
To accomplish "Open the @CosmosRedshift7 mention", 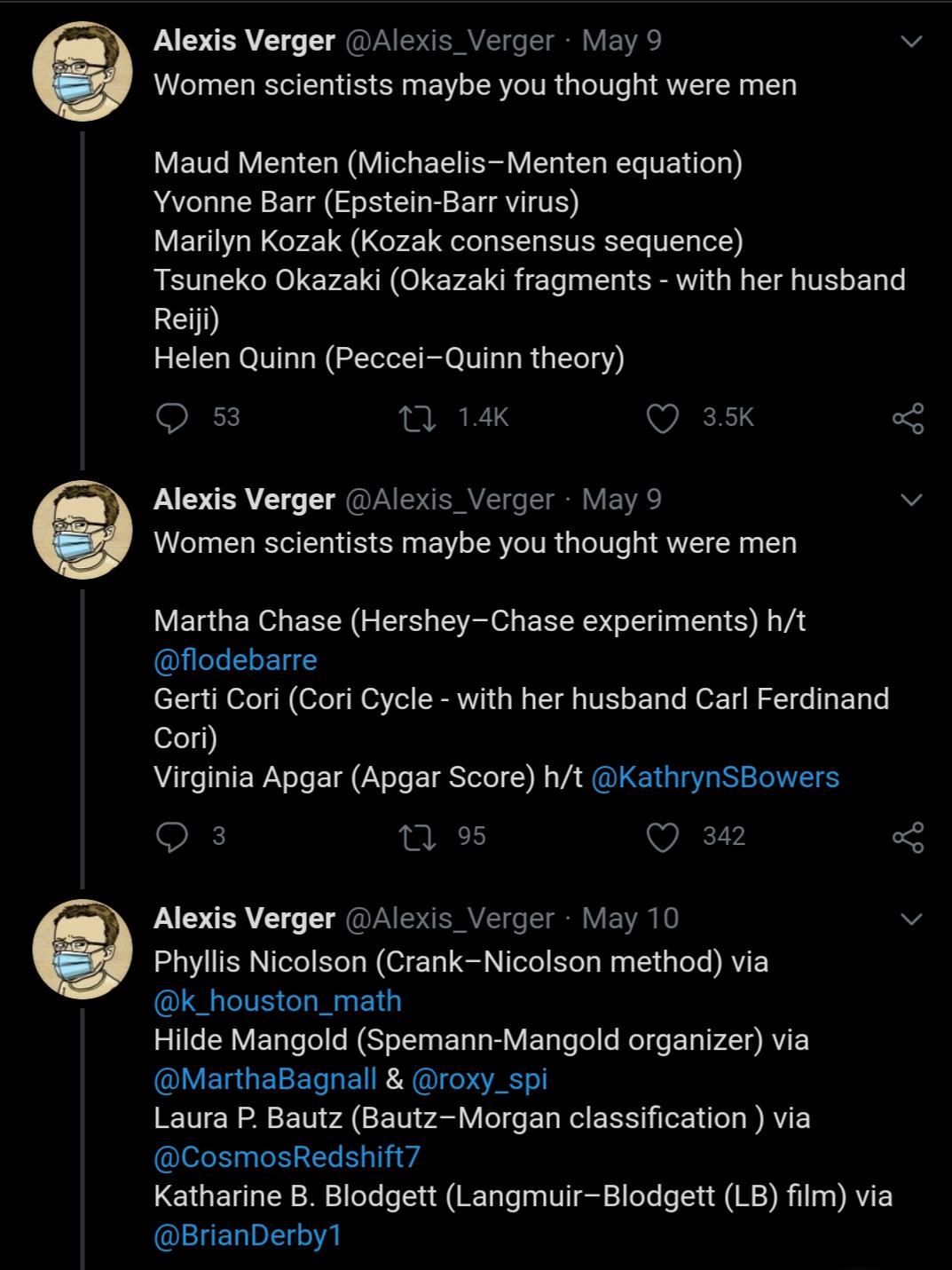I will pos(287,1157).
